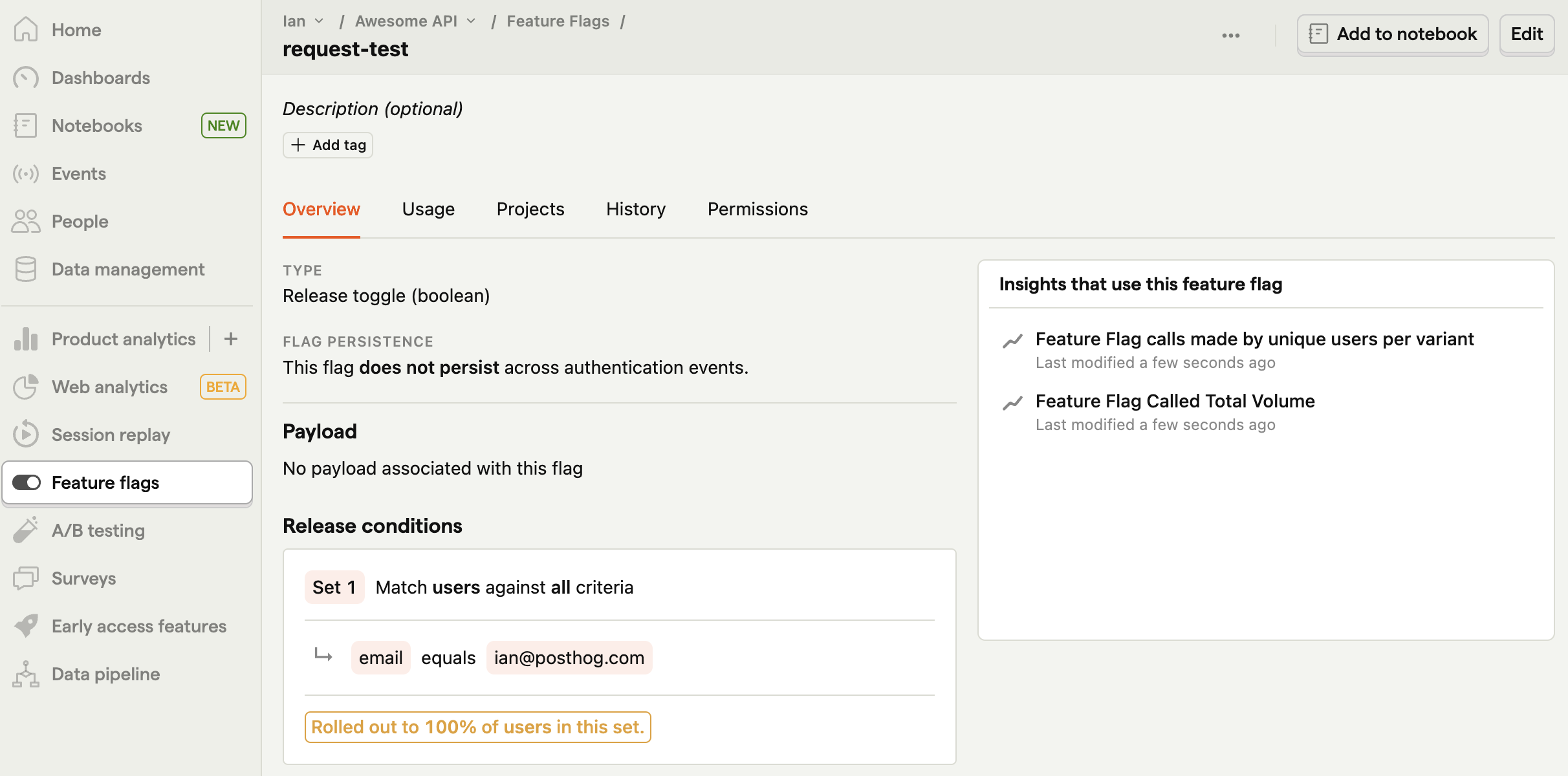
Task: Select Feature flags in sidebar
Action: point(127,482)
